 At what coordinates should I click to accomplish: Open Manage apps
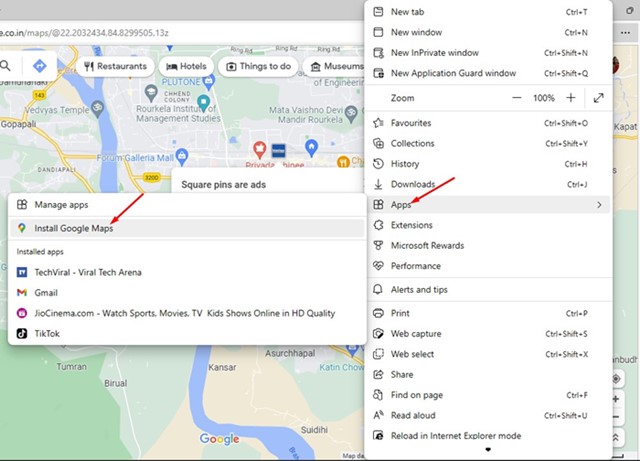coord(187,205)
